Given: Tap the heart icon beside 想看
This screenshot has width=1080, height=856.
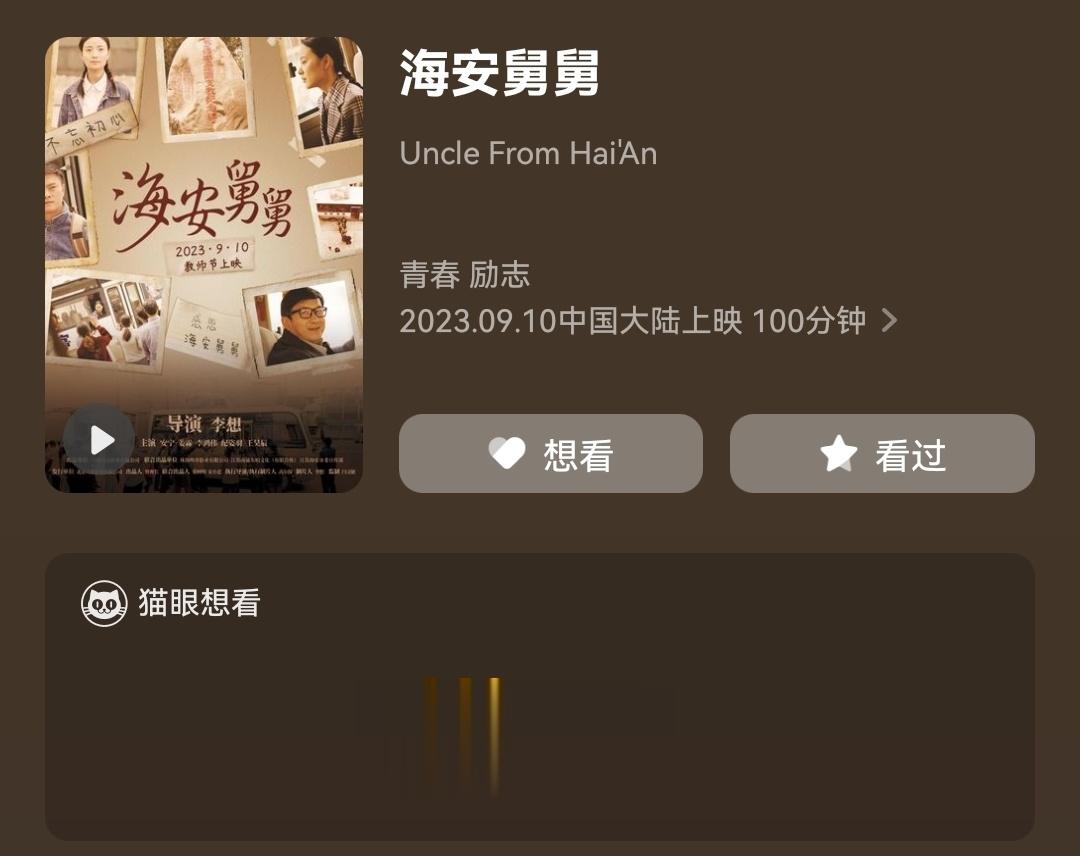Looking at the screenshot, I should click(507, 454).
